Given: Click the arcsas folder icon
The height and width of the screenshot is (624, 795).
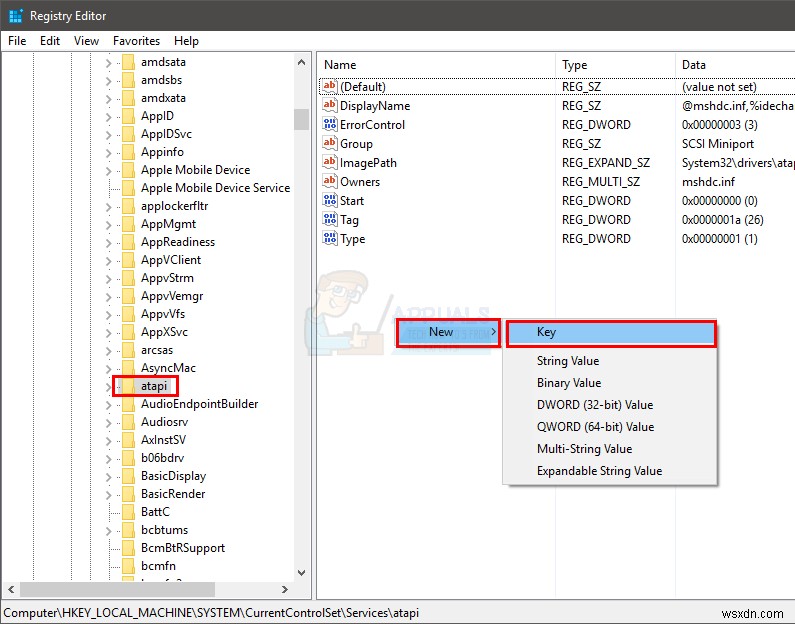Looking at the screenshot, I should point(128,350).
